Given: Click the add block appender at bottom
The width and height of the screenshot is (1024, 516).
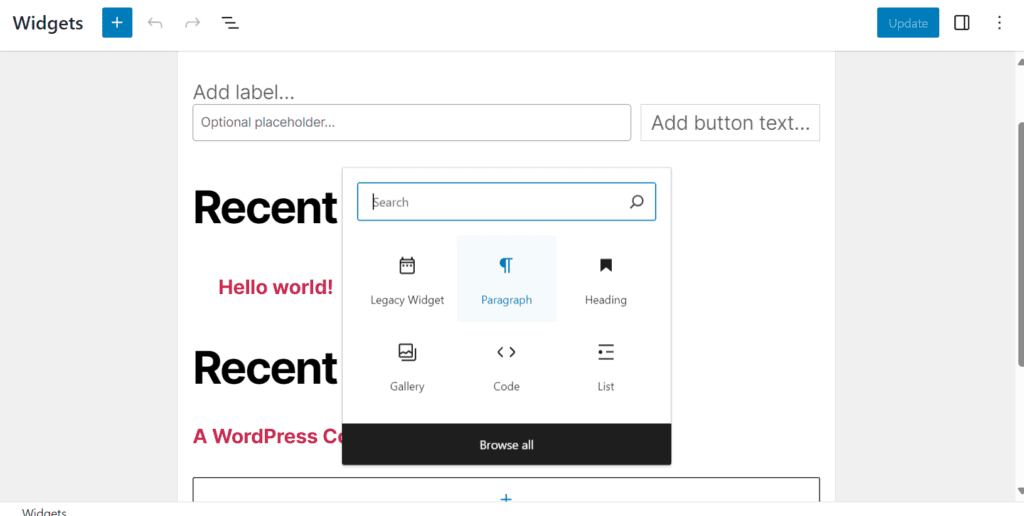Looking at the screenshot, I should pos(506,490).
